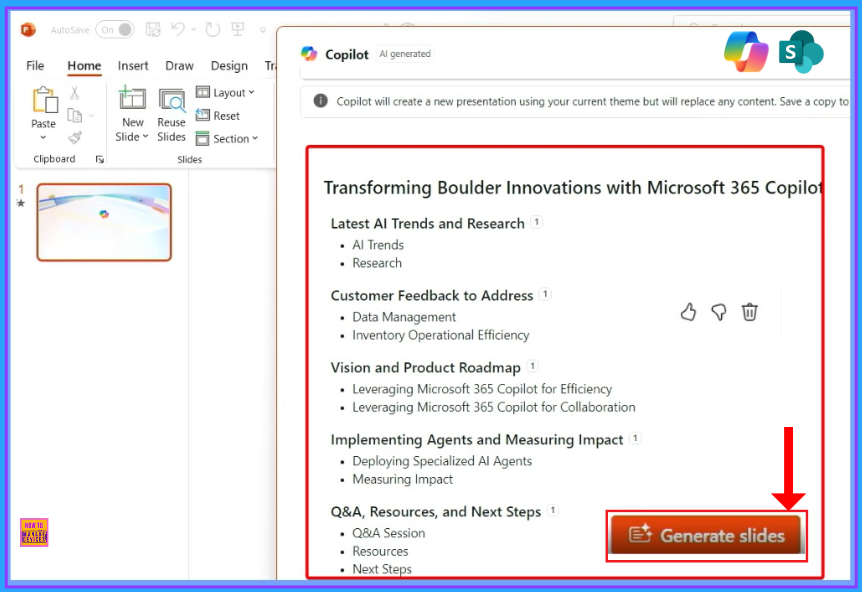Image resolution: width=862 pixels, height=592 pixels.
Task: Click the presentation title Transforming Boulder Innovations
Action: [x=572, y=187]
